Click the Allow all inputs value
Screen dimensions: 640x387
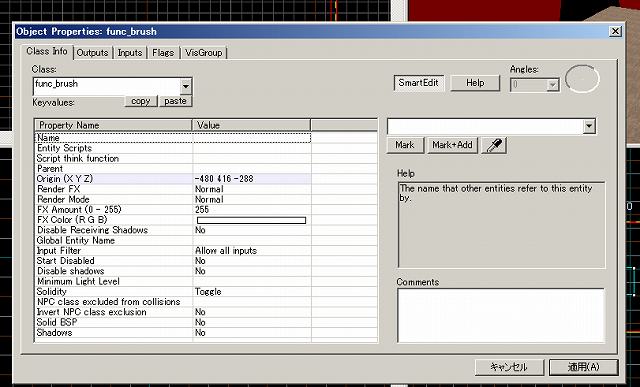pyautogui.click(x=226, y=251)
